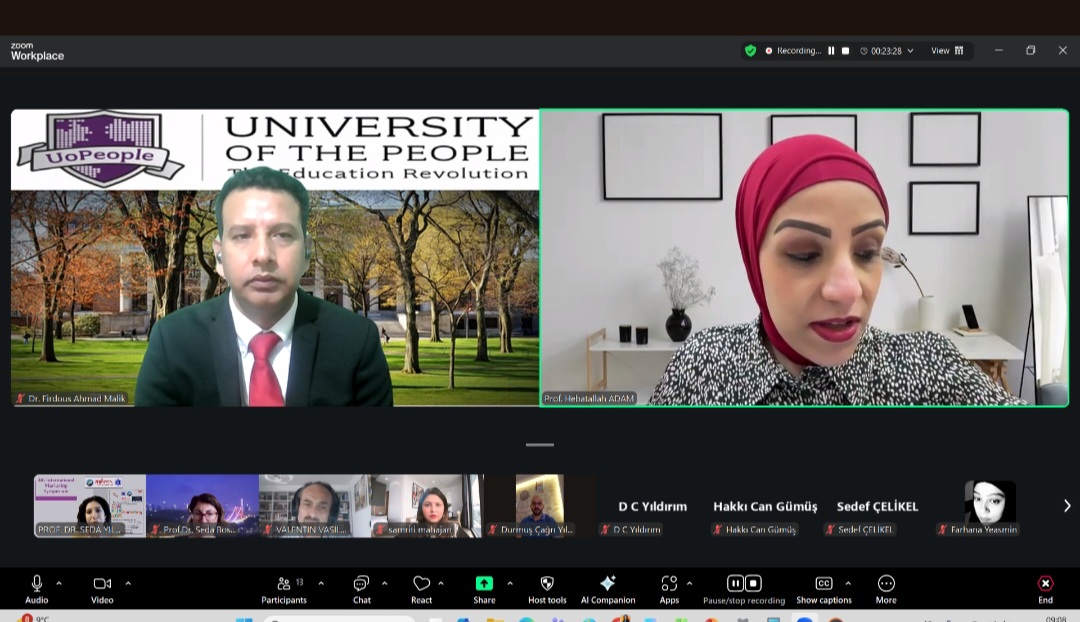Stop recording in the top bar

[845, 51]
